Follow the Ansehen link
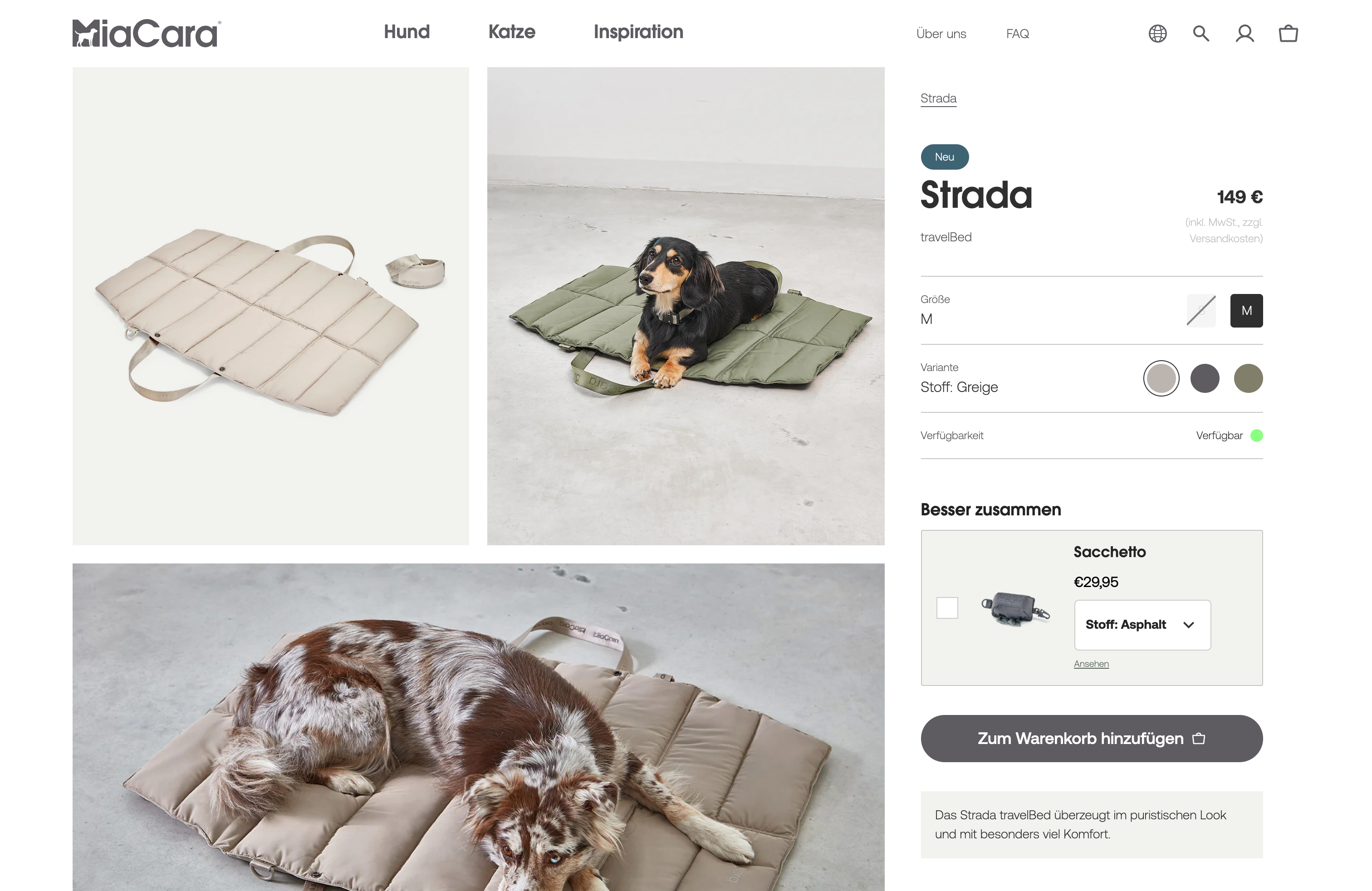Viewport: 1372px width, 891px height. (1091, 664)
